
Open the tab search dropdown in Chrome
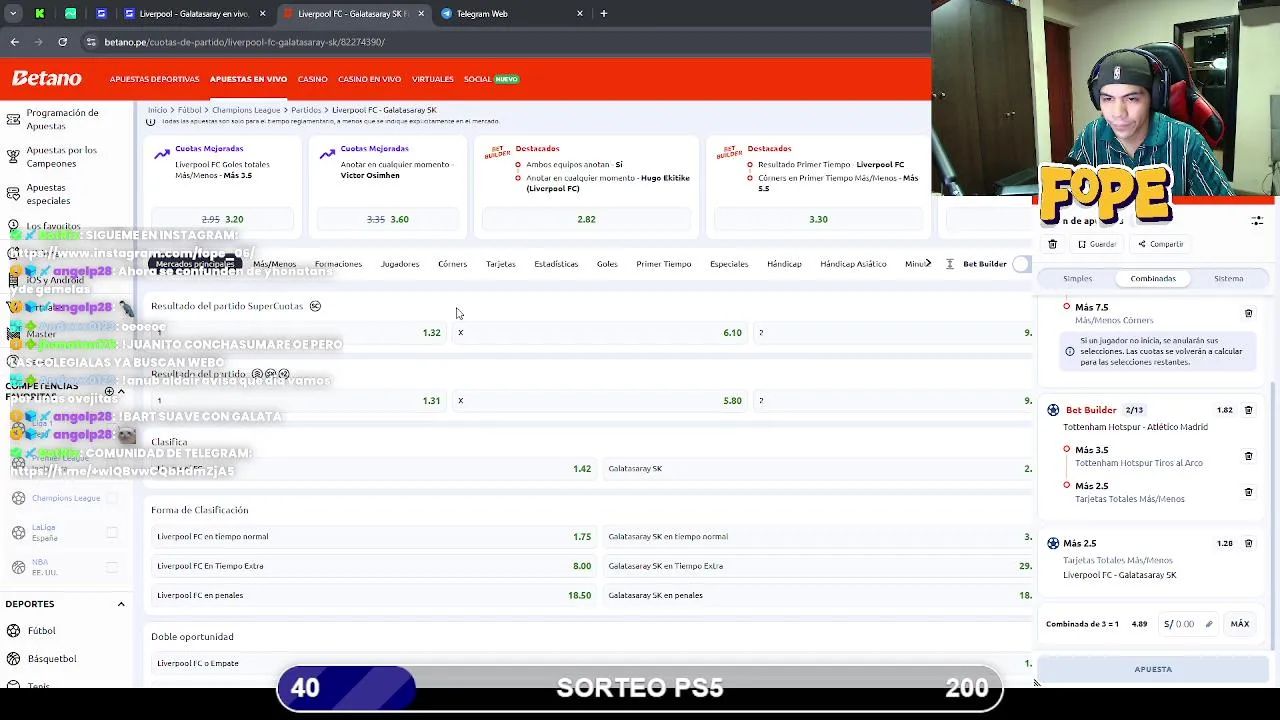[x=13, y=14]
